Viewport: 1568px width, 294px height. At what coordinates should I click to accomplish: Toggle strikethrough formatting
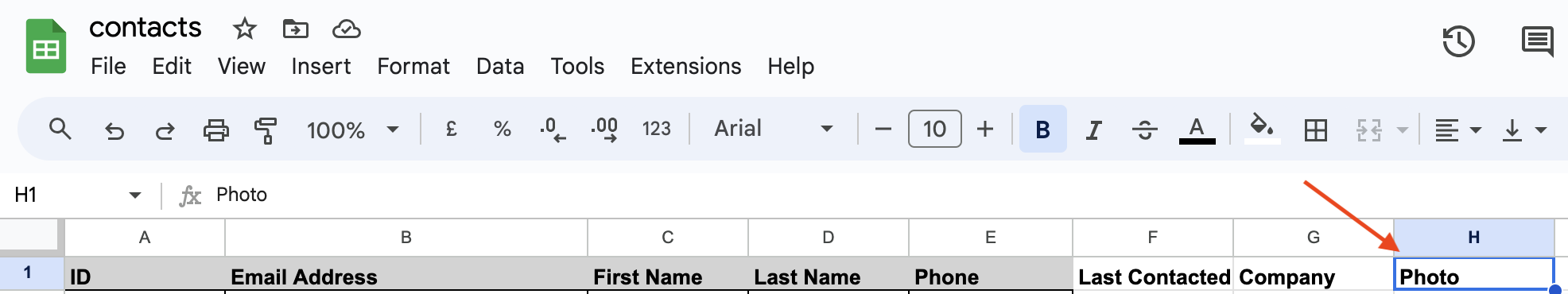click(1144, 130)
